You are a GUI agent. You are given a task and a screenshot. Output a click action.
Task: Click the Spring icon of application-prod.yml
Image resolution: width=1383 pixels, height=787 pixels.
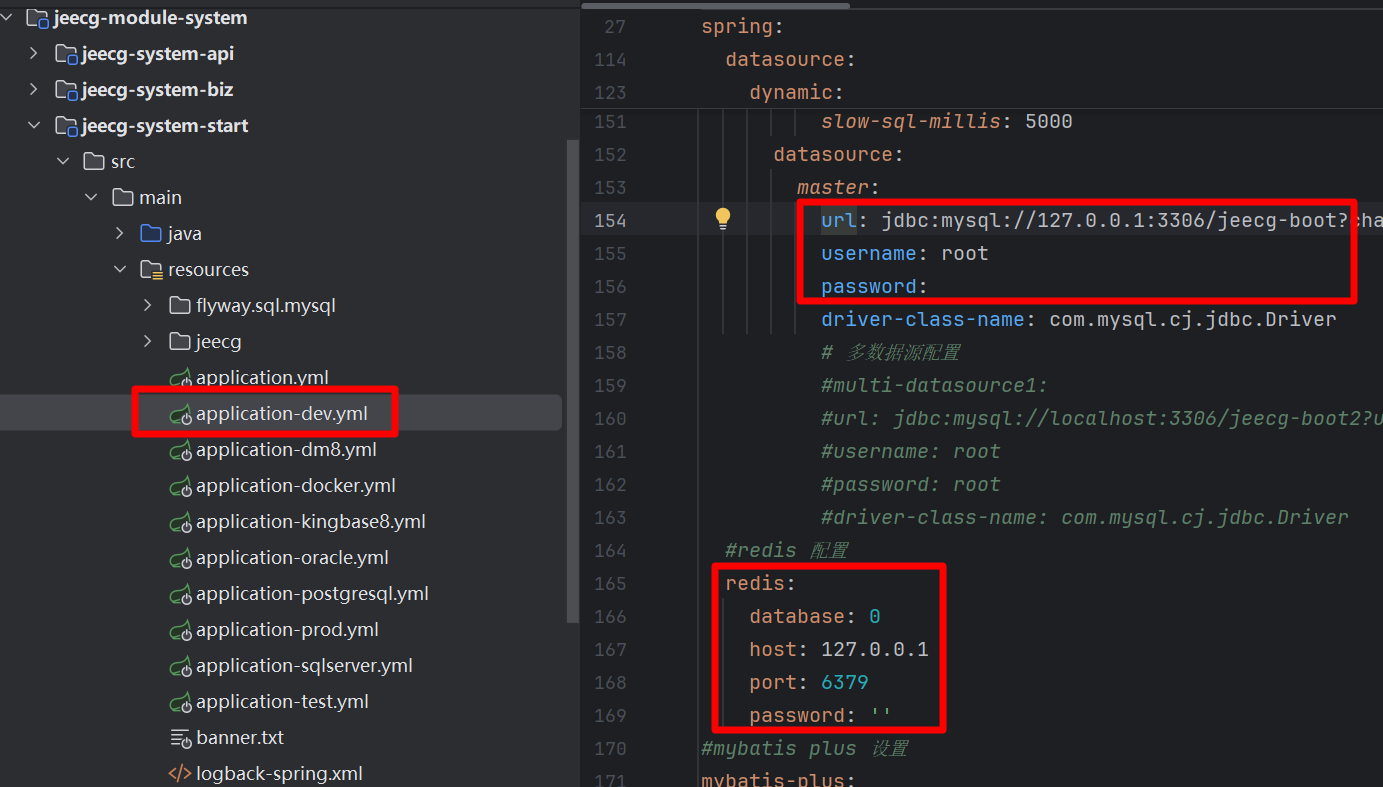(x=180, y=630)
